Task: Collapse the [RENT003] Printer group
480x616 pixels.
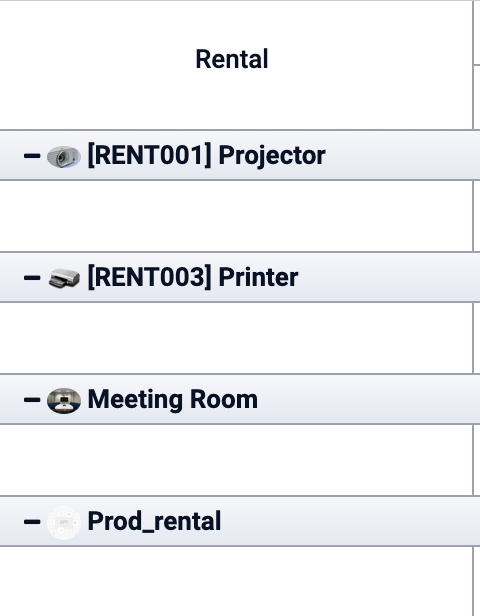Action: click(32, 278)
